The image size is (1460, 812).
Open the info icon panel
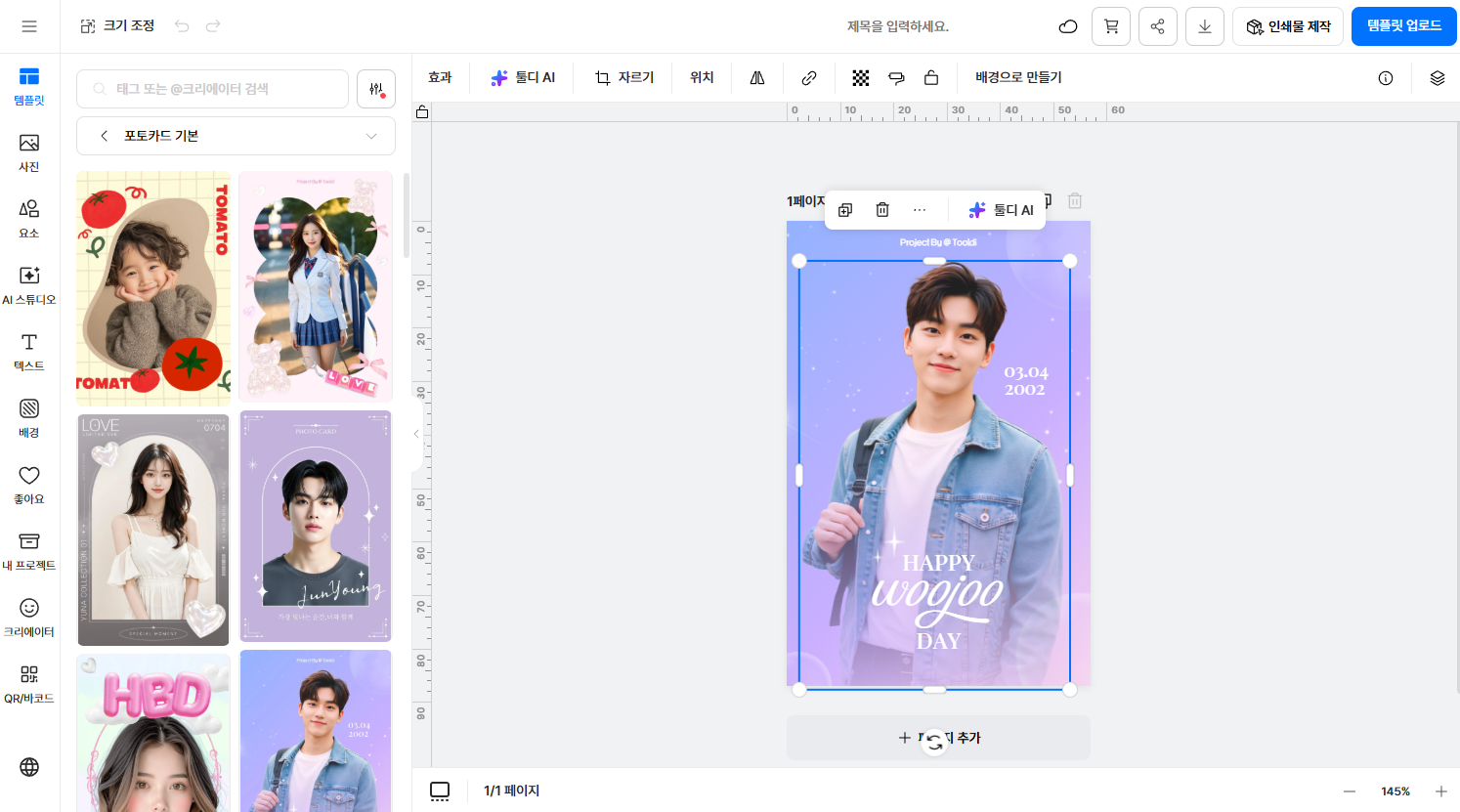tap(1386, 78)
